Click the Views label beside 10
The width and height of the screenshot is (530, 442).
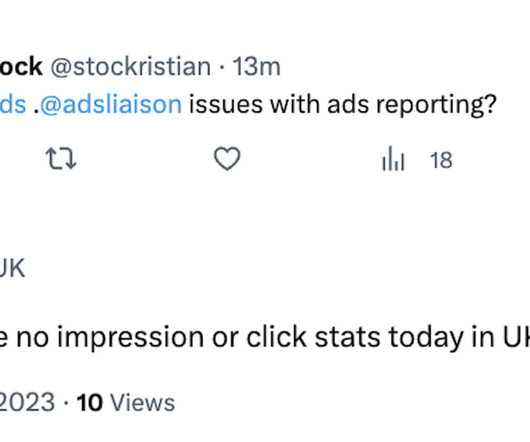(143, 403)
